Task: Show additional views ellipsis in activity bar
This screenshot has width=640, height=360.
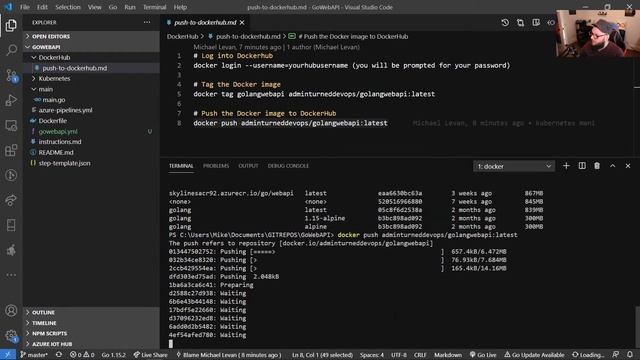Action: (11, 275)
